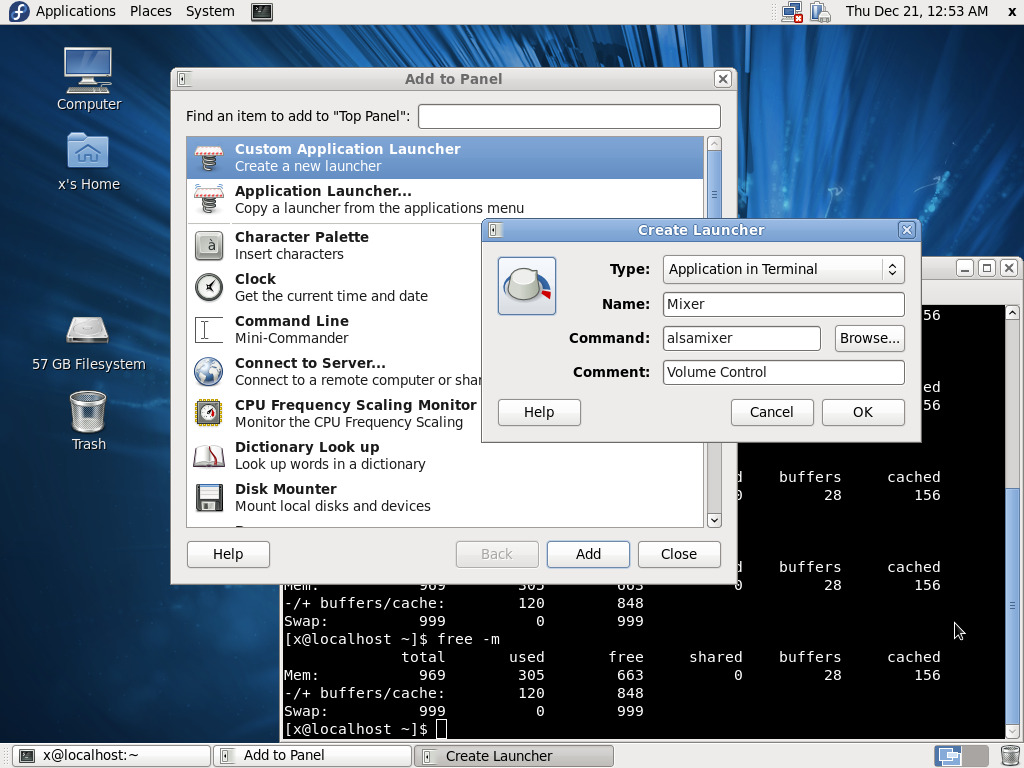Viewport: 1024px width, 768px height.
Task: Open the Applications menu
Action: click(65, 11)
